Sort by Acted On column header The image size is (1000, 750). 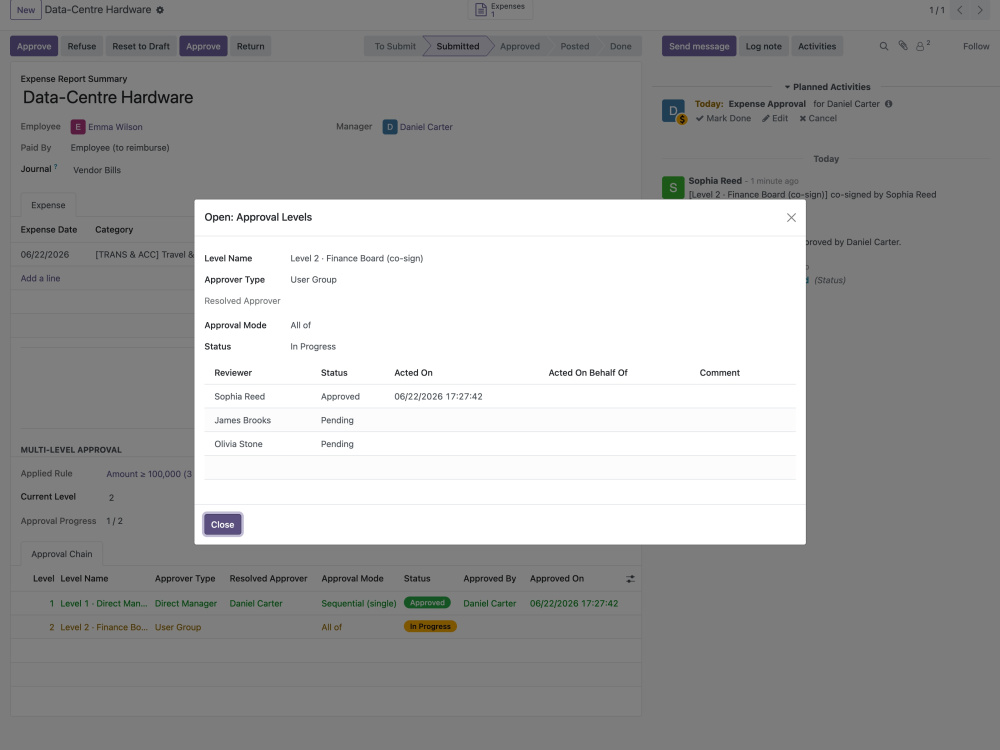click(x=413, y=372)
